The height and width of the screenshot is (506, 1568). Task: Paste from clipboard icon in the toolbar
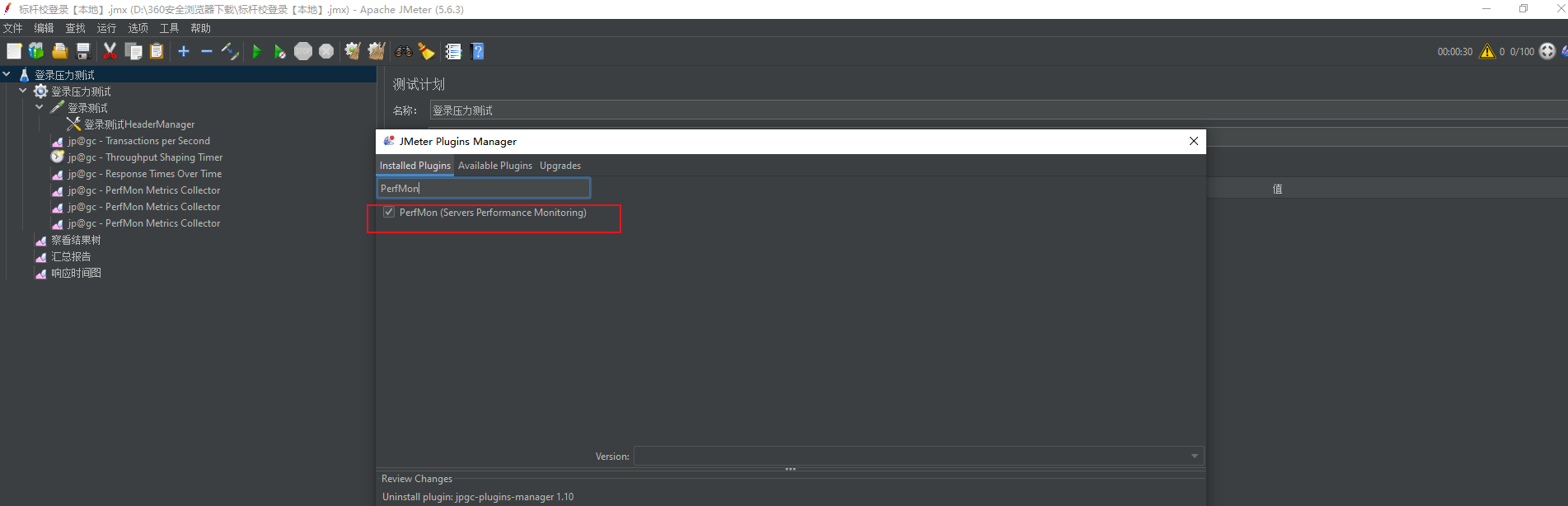tap(157, 51)
